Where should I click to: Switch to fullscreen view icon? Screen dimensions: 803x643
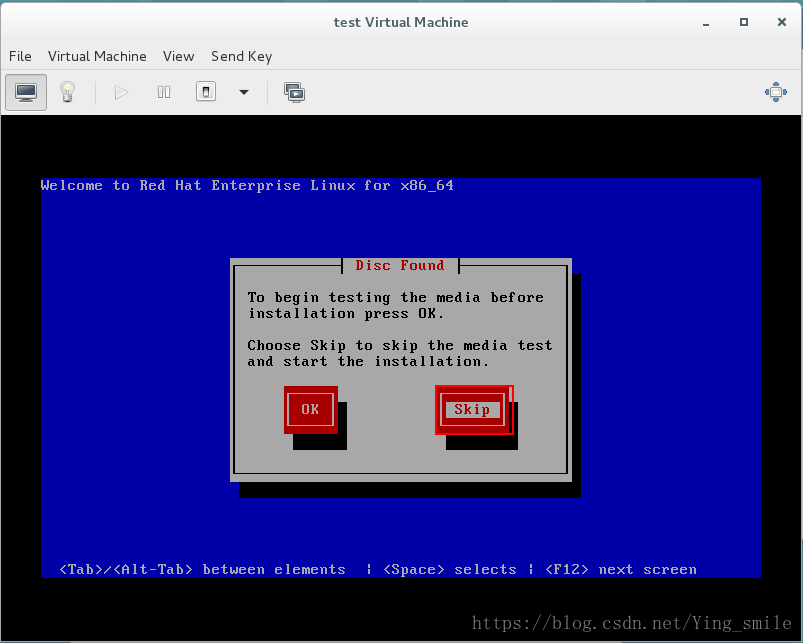[776, 92]
